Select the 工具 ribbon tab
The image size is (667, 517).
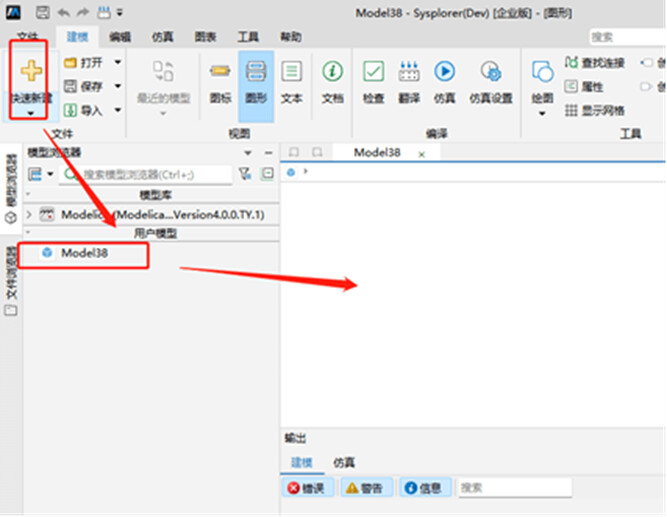click(x=248, y=37)
